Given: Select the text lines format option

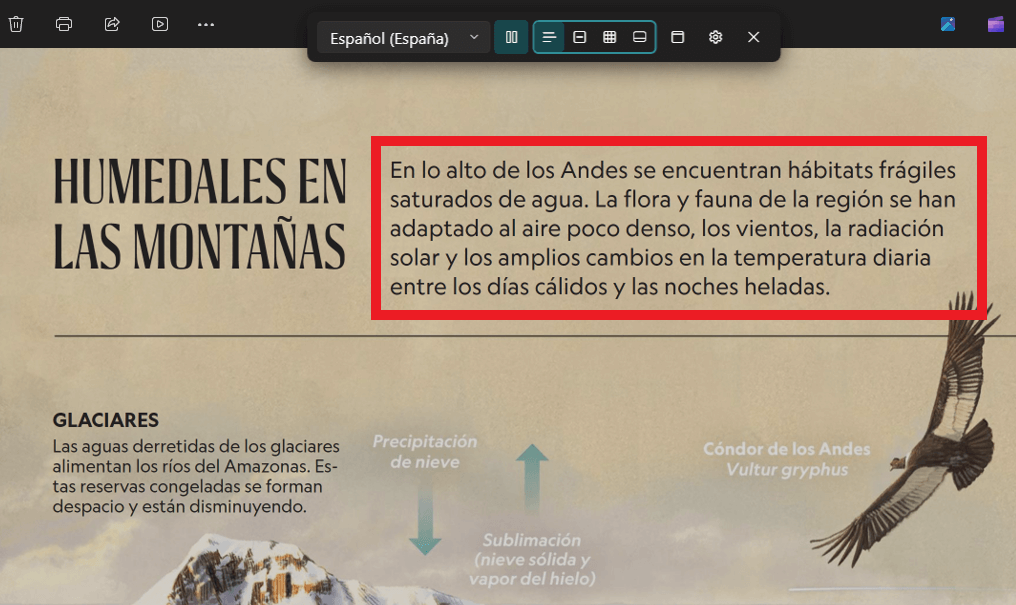Looking at the screenshot, I should point(549,37).
